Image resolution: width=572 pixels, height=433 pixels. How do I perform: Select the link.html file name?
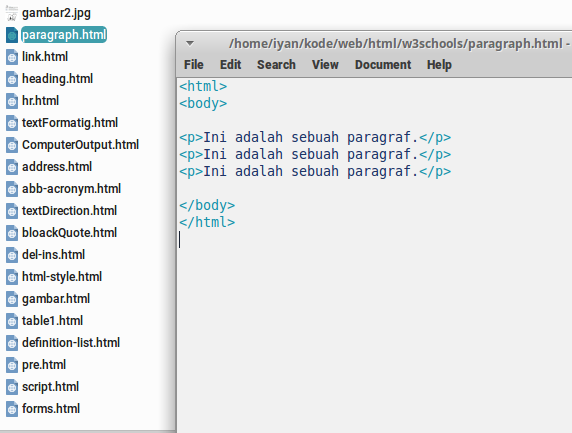pos(45,57)
